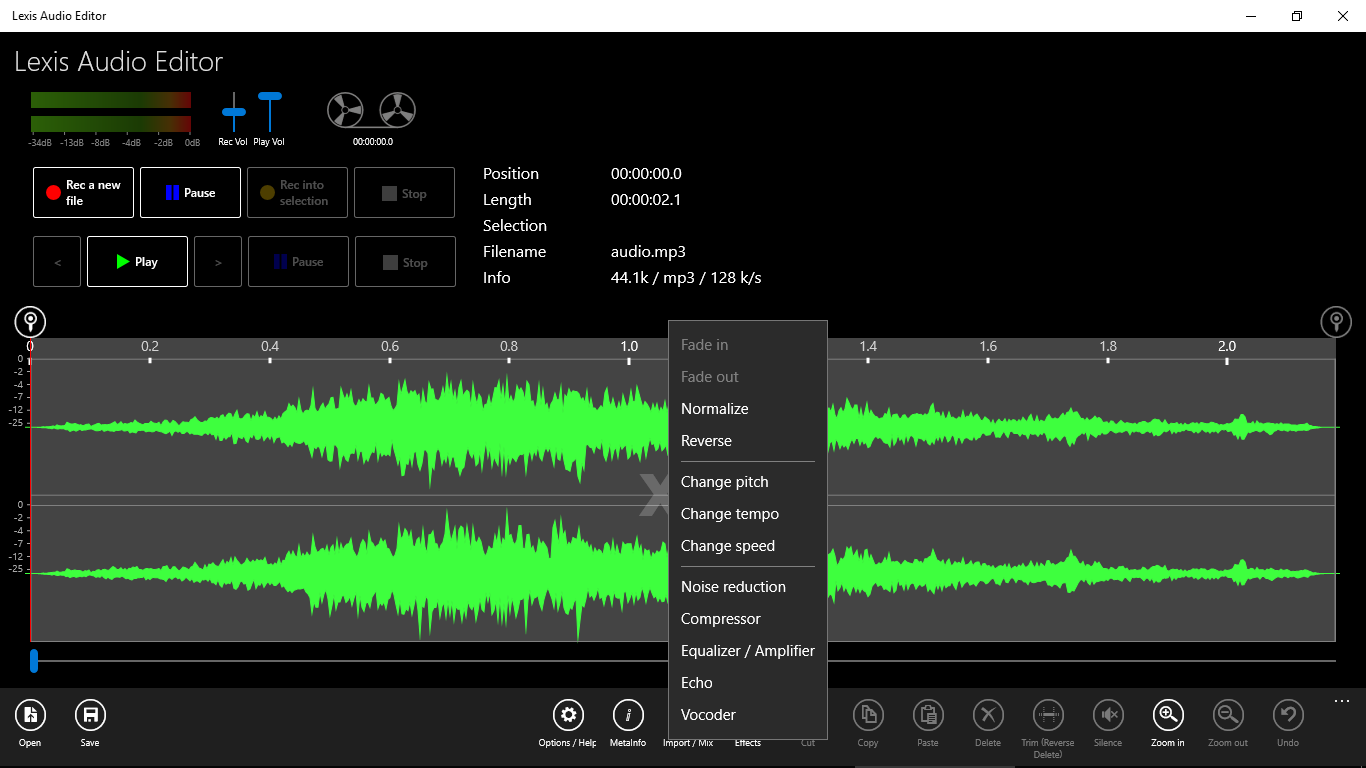Click the left location marker pin
Screen dimensions: 1366x768
pos(30,322)
